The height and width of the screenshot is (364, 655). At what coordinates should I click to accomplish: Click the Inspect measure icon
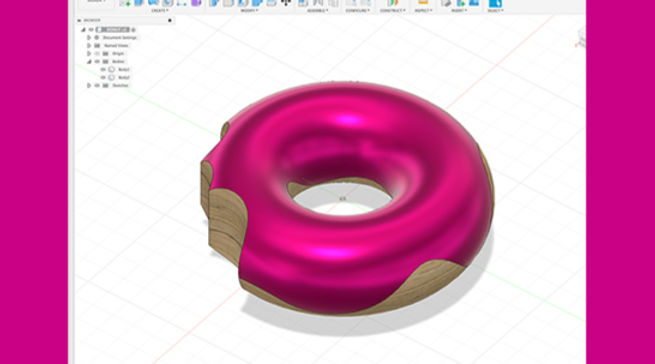coord(423,3)
